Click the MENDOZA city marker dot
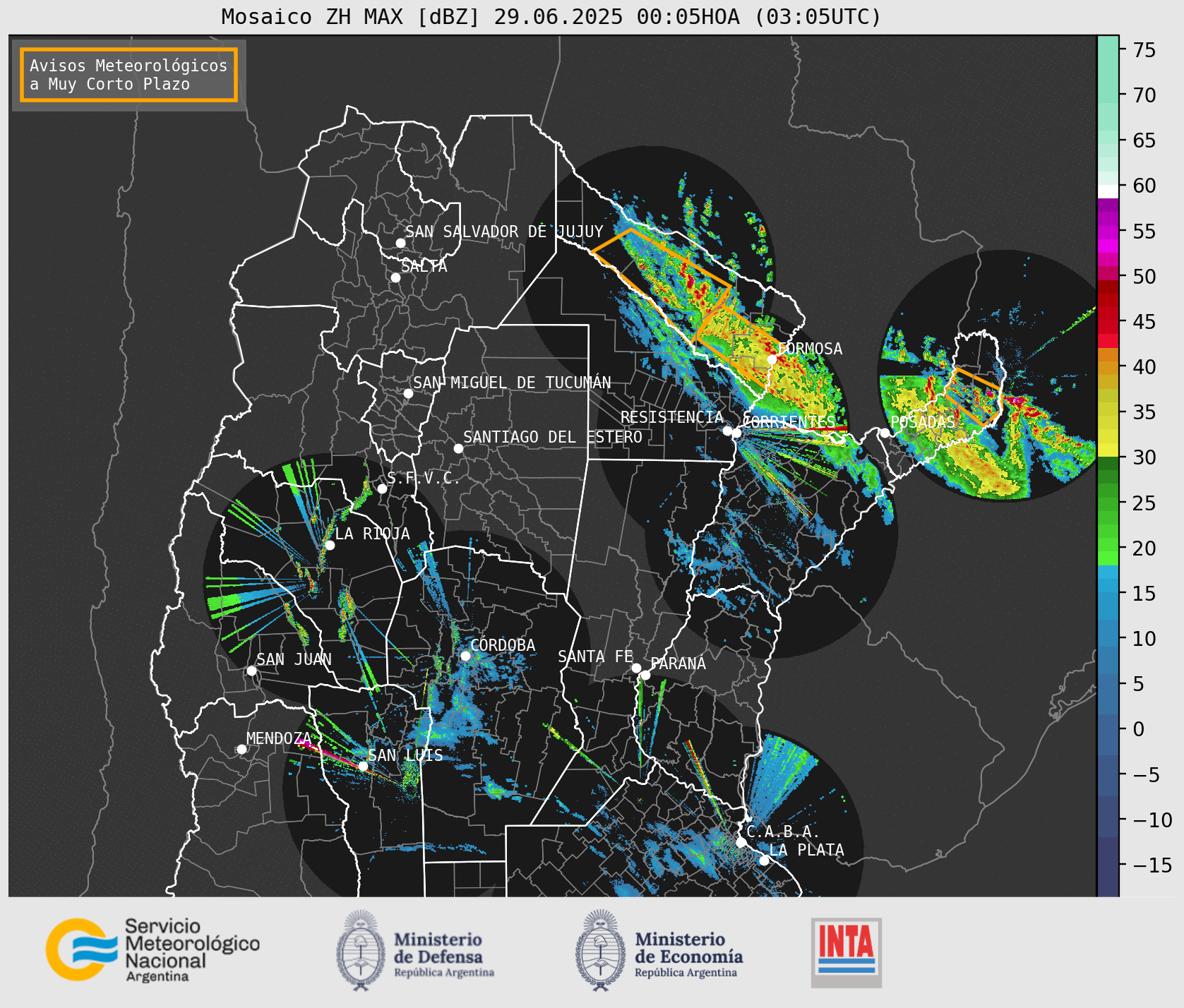This screenshot has width=1184, height=1008. pos(241,749)
